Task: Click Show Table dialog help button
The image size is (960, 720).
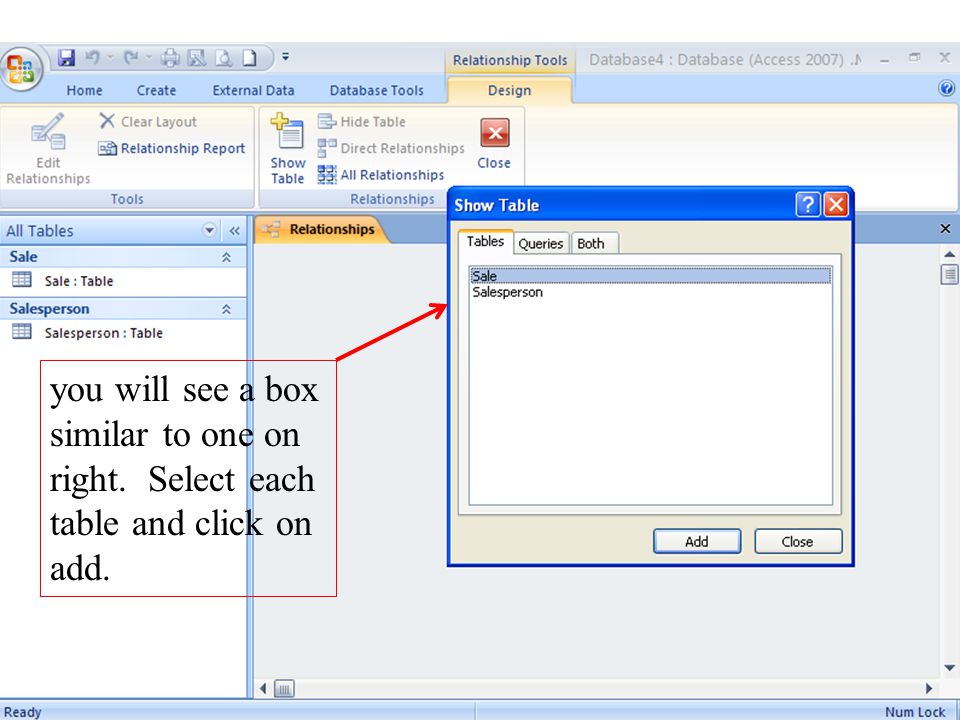Action: pos(808,204)
